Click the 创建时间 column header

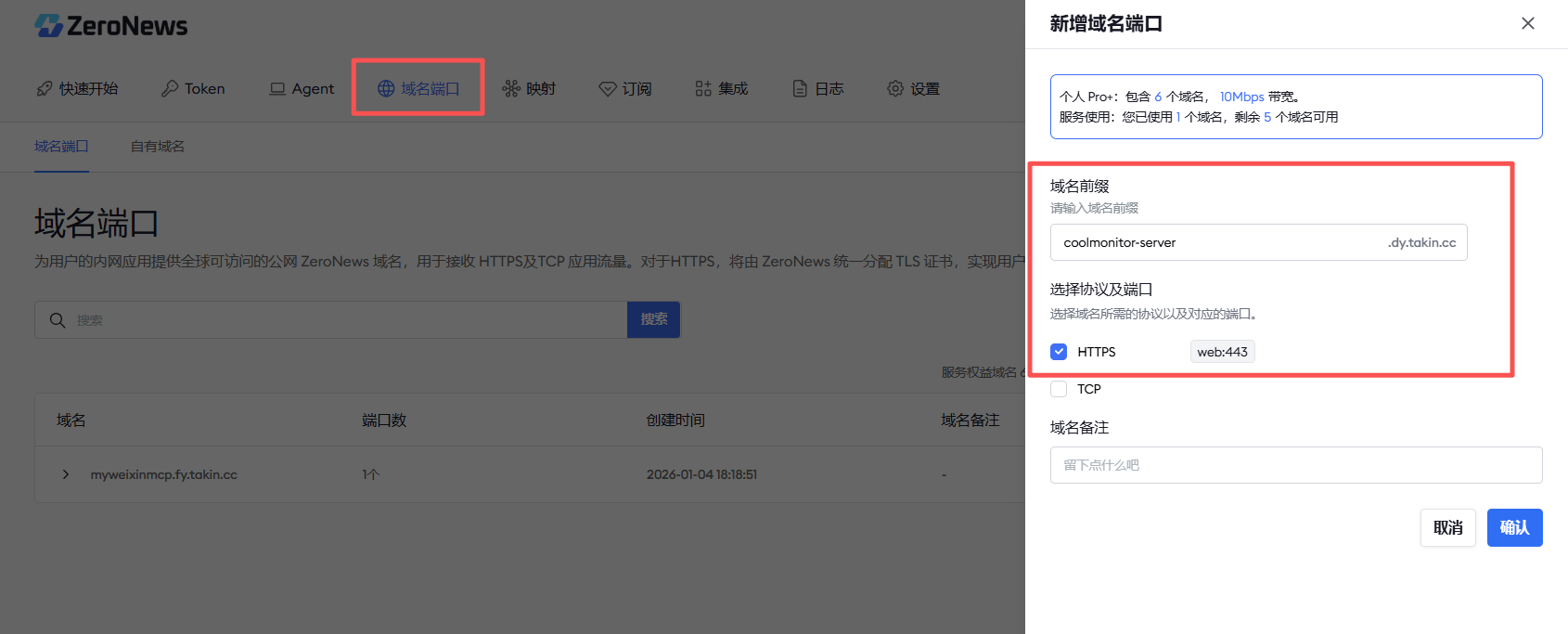click(x=675, y=421)
